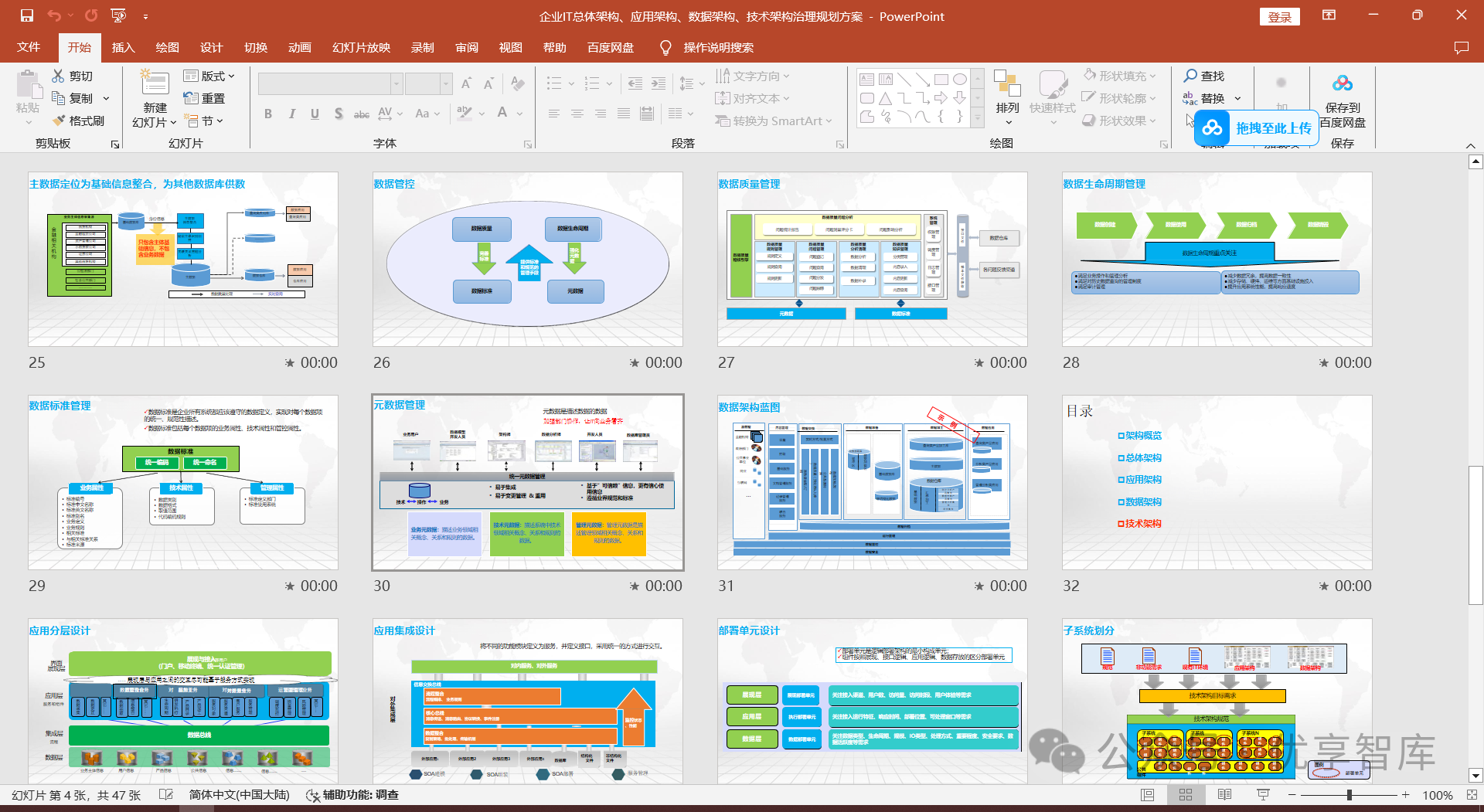The image size is (1484, 812).
Task: Toggle text shadow S button
Action: pos(339,114)
